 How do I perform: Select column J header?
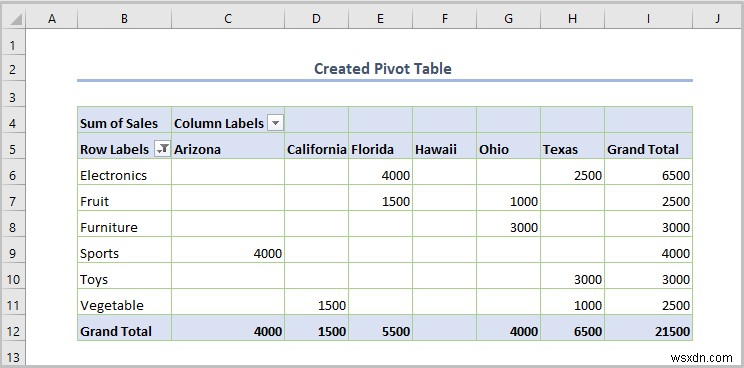pos(717,18)
